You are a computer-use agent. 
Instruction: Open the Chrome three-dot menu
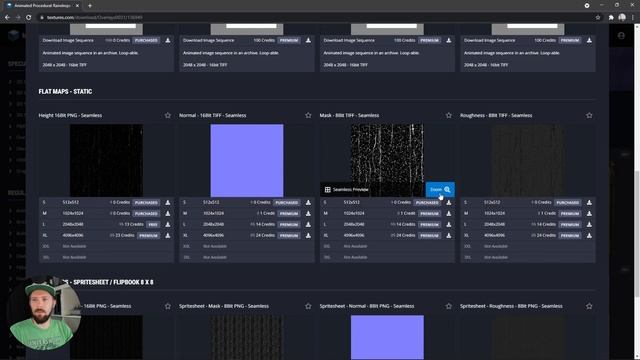click(x=633, y=18)
